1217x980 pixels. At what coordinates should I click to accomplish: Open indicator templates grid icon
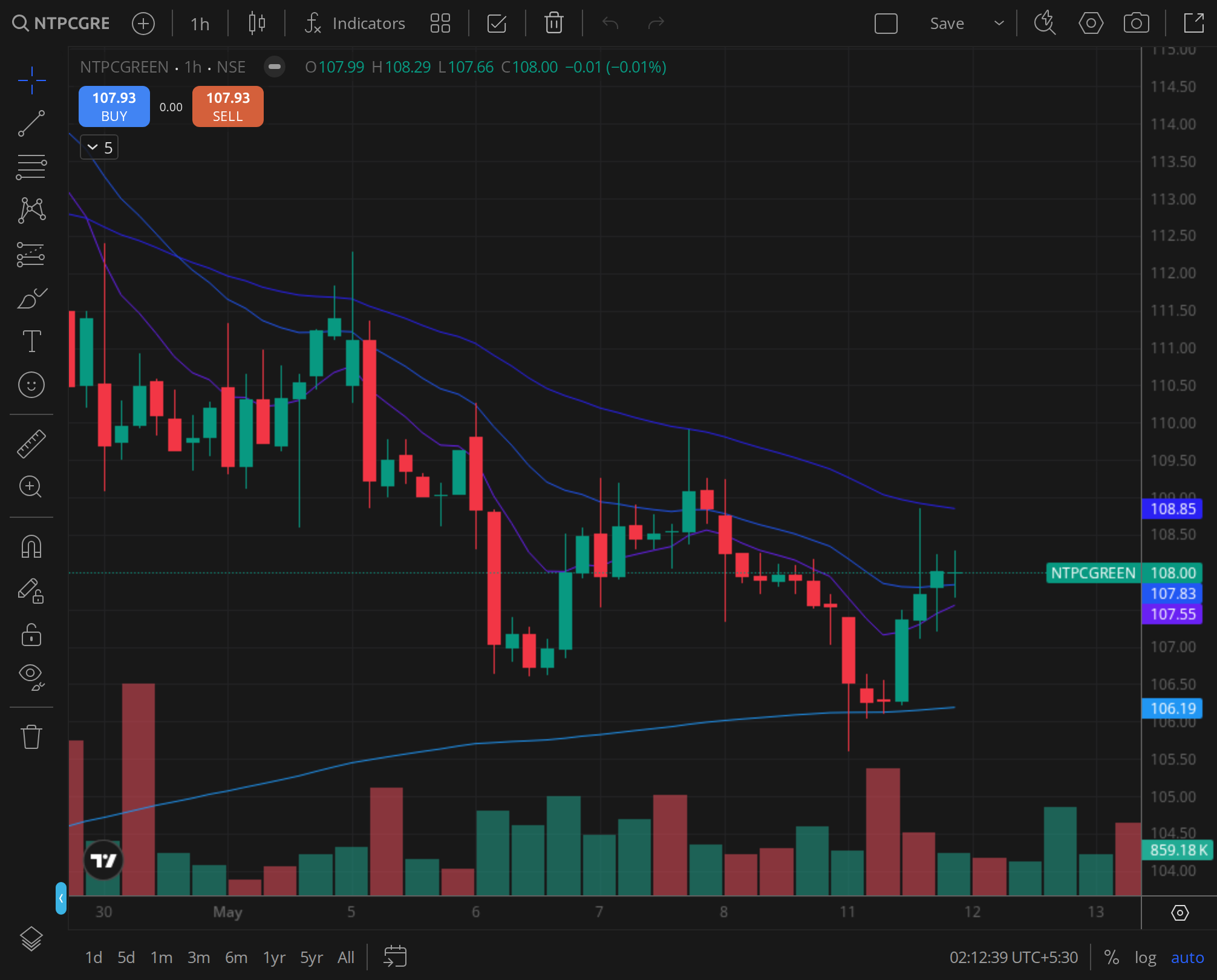[440, 24]
